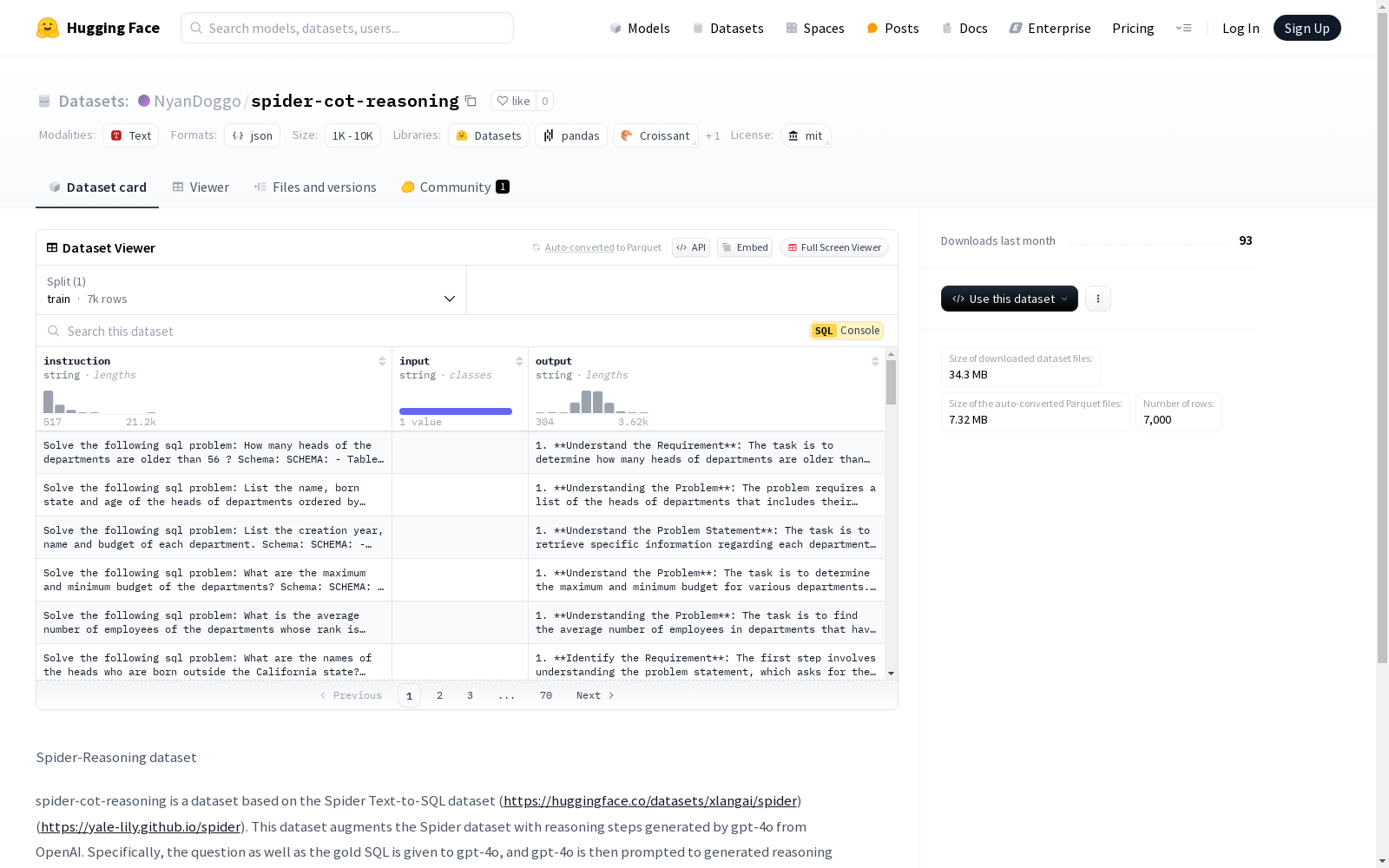Jump to page 70 of the dataset
This screenshot has height=868, width=1389.
546,695
